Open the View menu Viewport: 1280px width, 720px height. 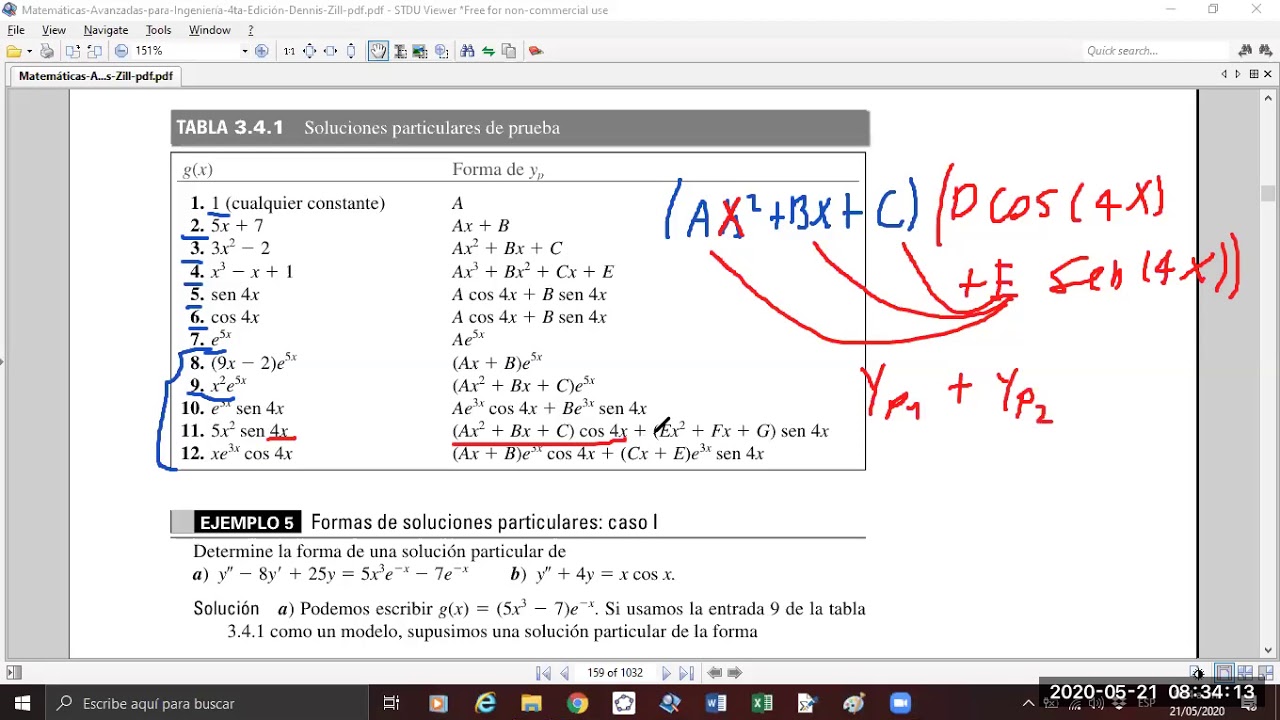54,30
